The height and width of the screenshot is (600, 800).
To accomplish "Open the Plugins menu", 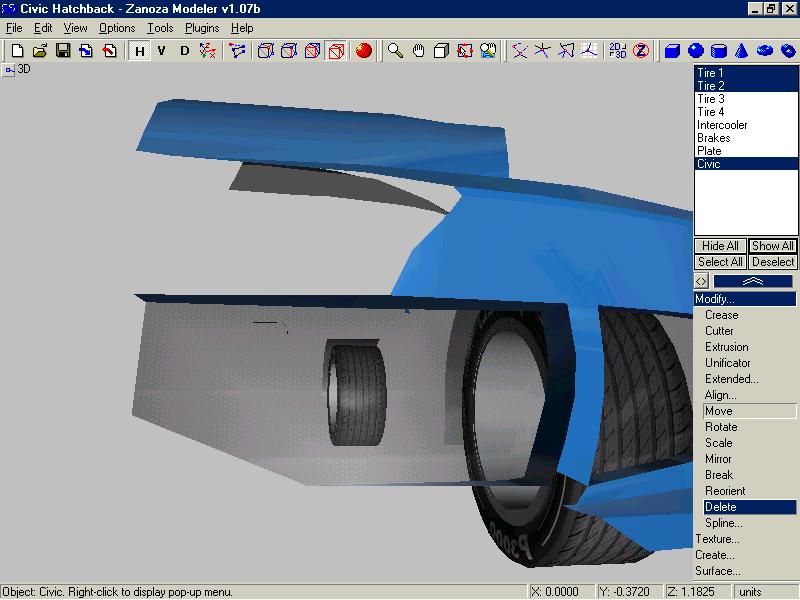I will point(202,28).
